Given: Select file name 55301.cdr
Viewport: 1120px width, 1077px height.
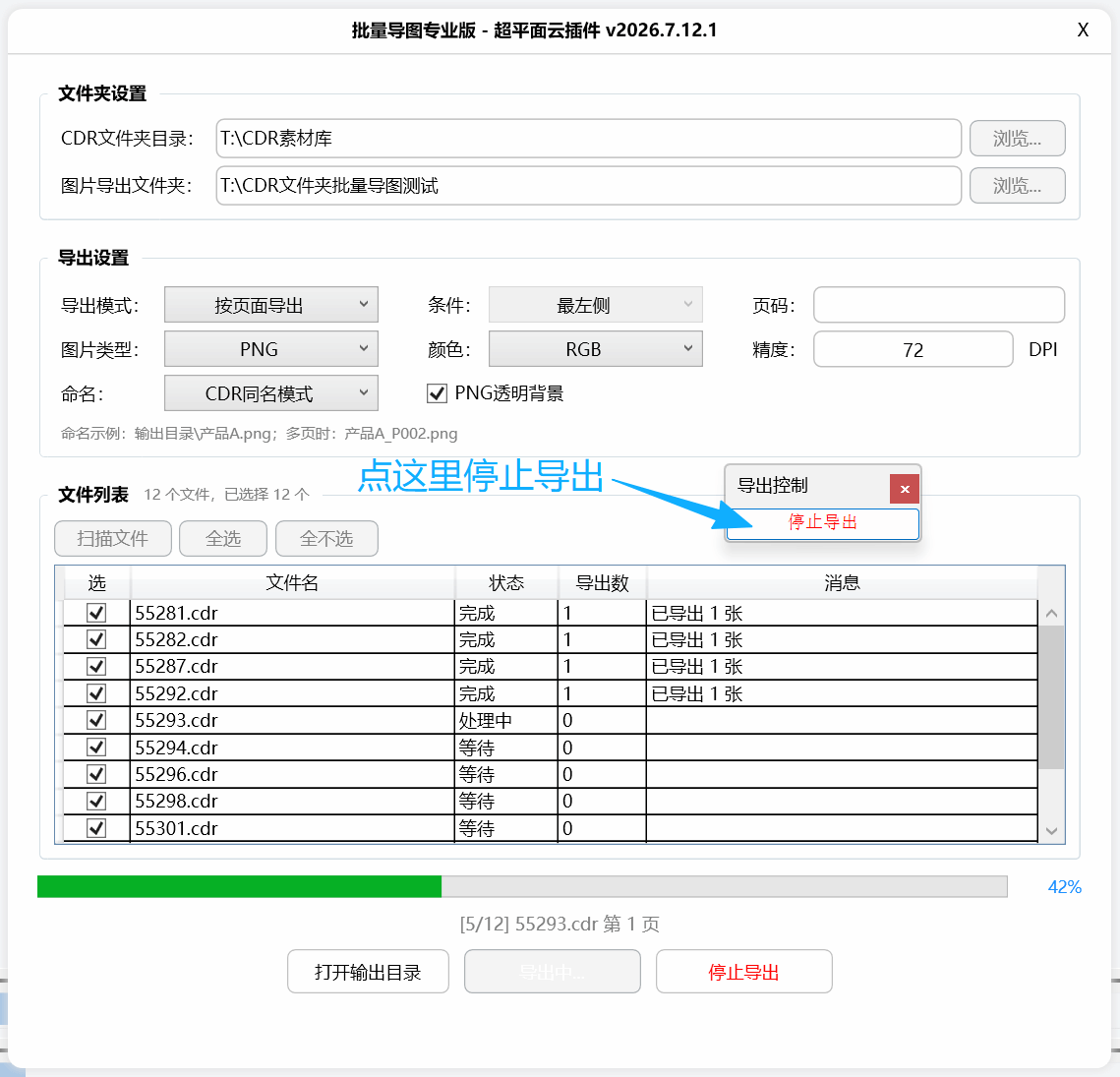Looking at the screenshot, I should [176, 828].
